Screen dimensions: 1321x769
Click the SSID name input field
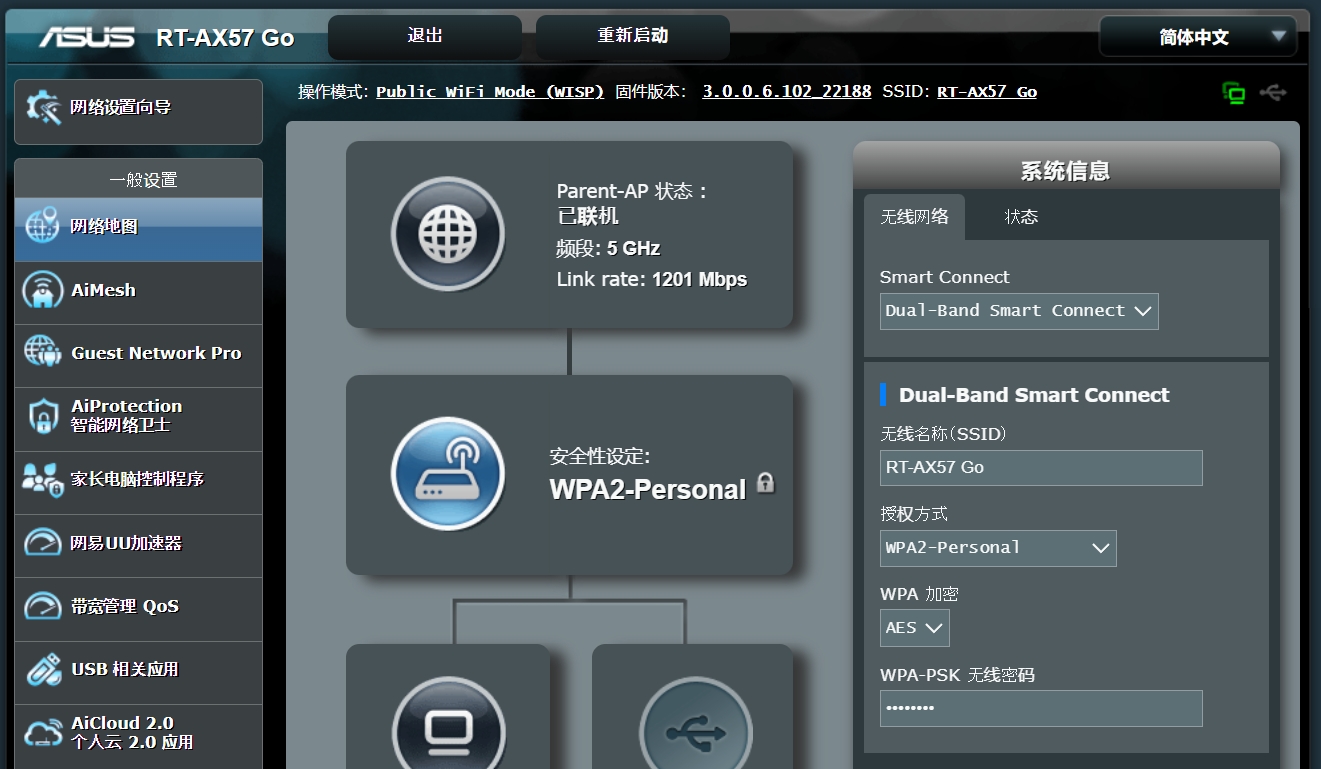tap(1041, 468)
